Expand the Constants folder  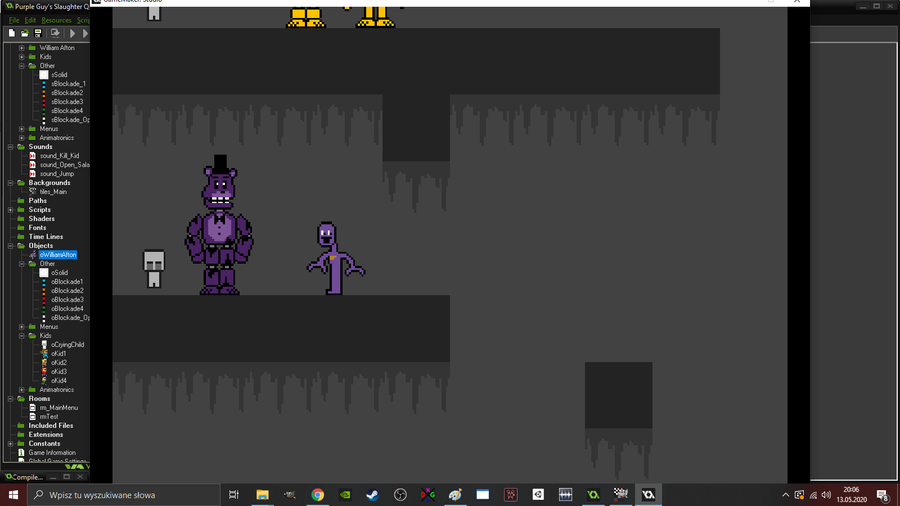10,443
